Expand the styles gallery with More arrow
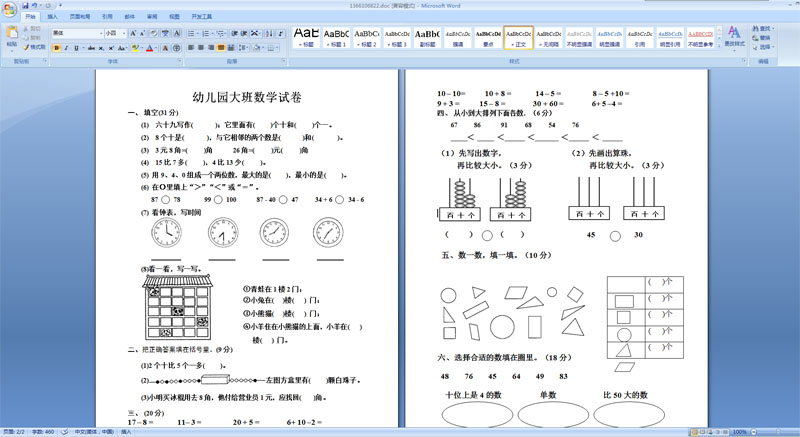This screenshot has width=800, height=437. 719,45
